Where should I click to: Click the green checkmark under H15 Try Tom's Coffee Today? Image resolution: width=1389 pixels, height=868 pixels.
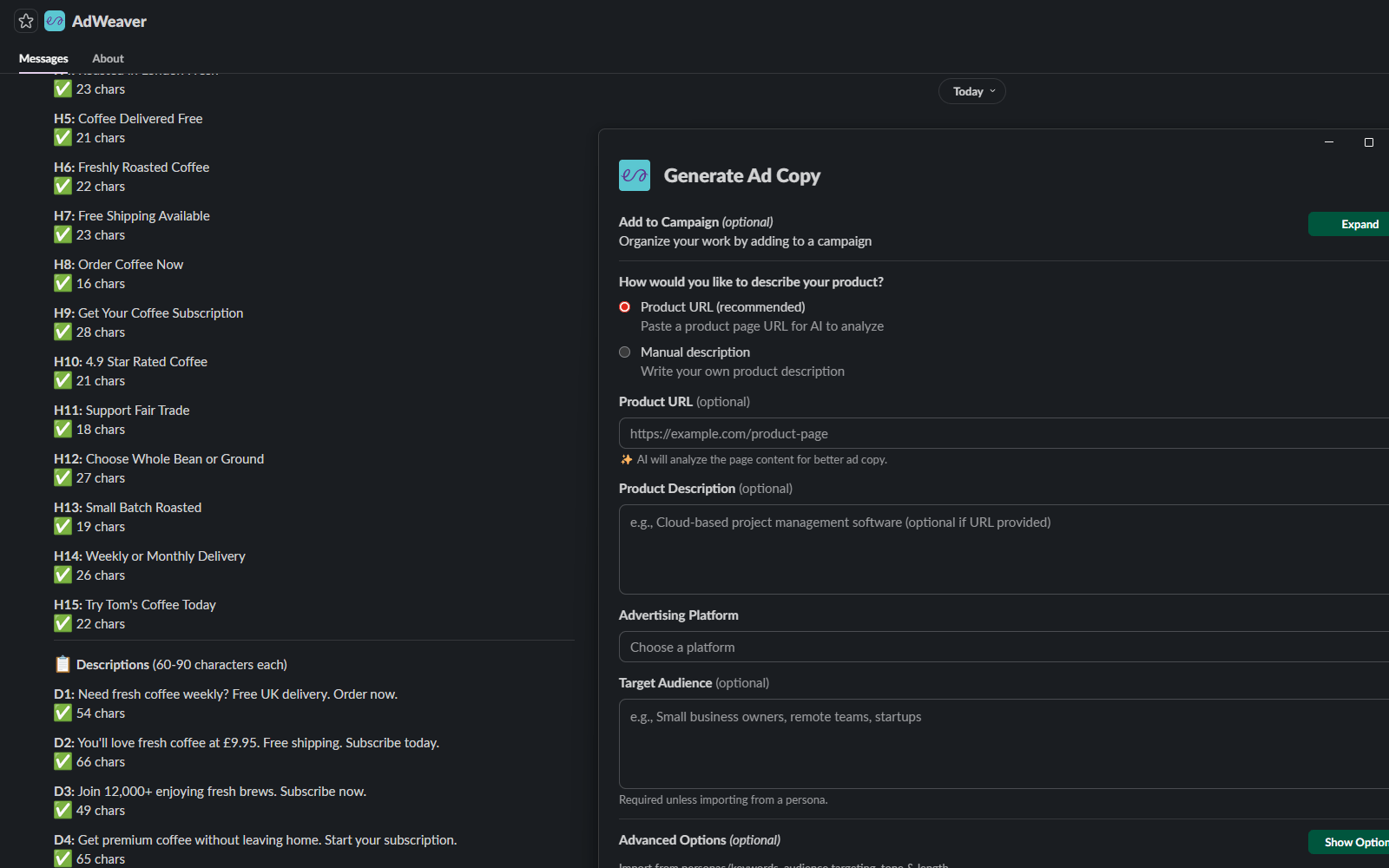(62, 622)
